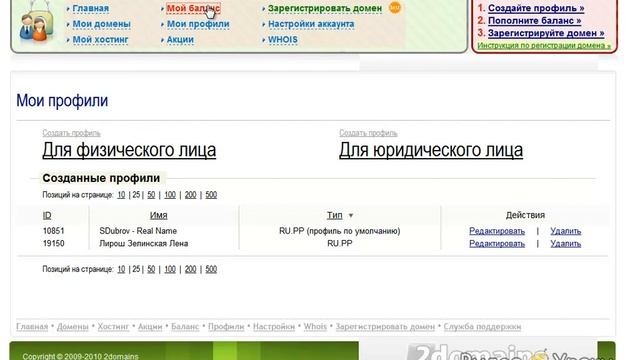Click Удалить for SDubrov - Real Name
Viewport: 640px width, 360px height.
tap(566, 231)
